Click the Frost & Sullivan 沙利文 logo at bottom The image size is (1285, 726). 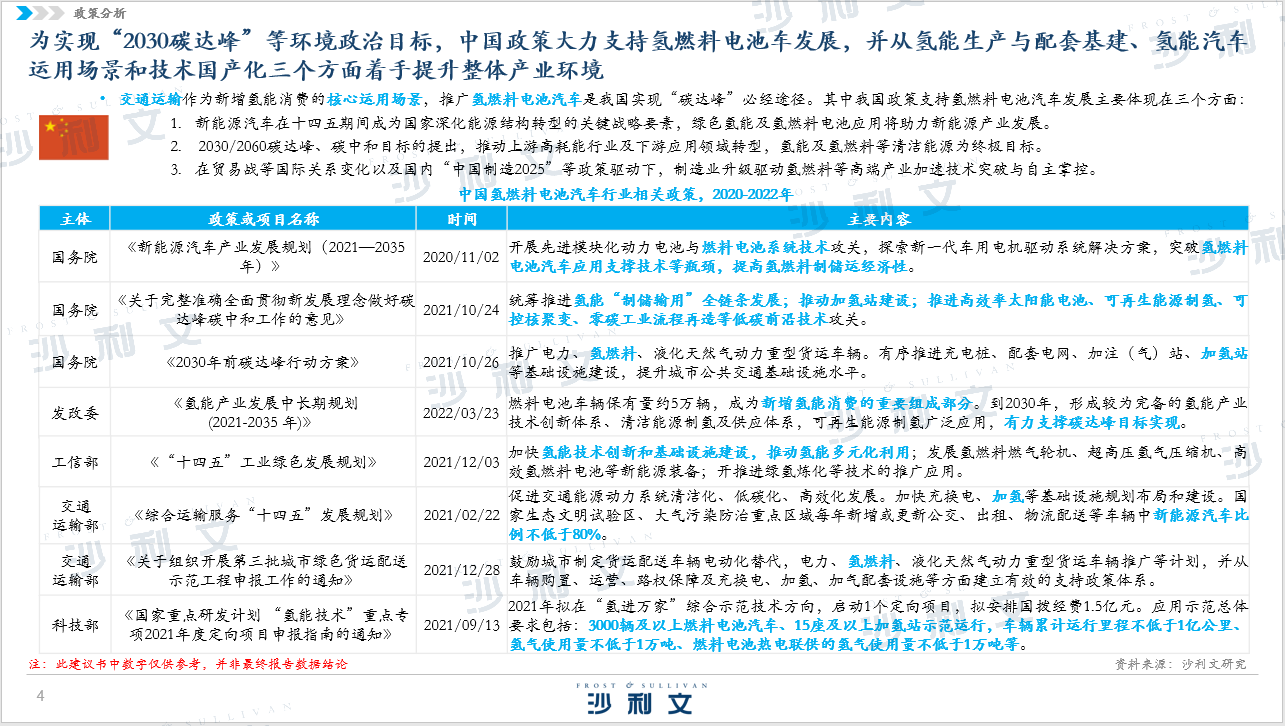pyautogui.click(x=642, y=698)
